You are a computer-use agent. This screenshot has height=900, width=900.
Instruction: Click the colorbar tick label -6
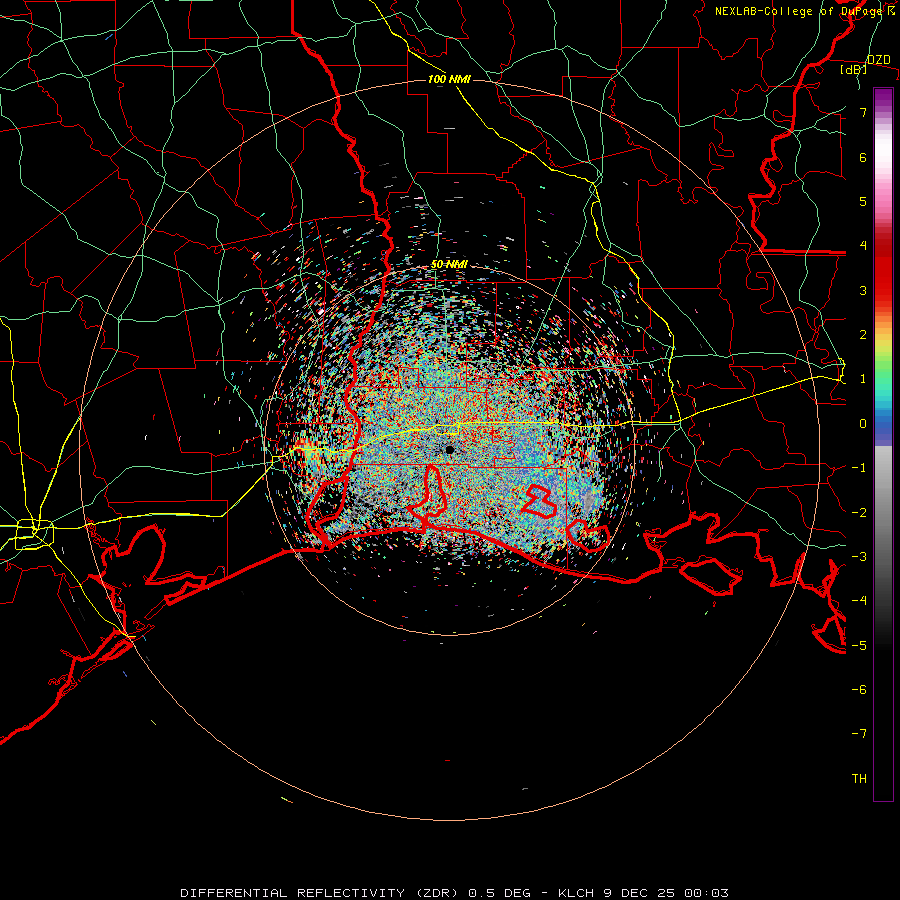[x=859, y=690]
